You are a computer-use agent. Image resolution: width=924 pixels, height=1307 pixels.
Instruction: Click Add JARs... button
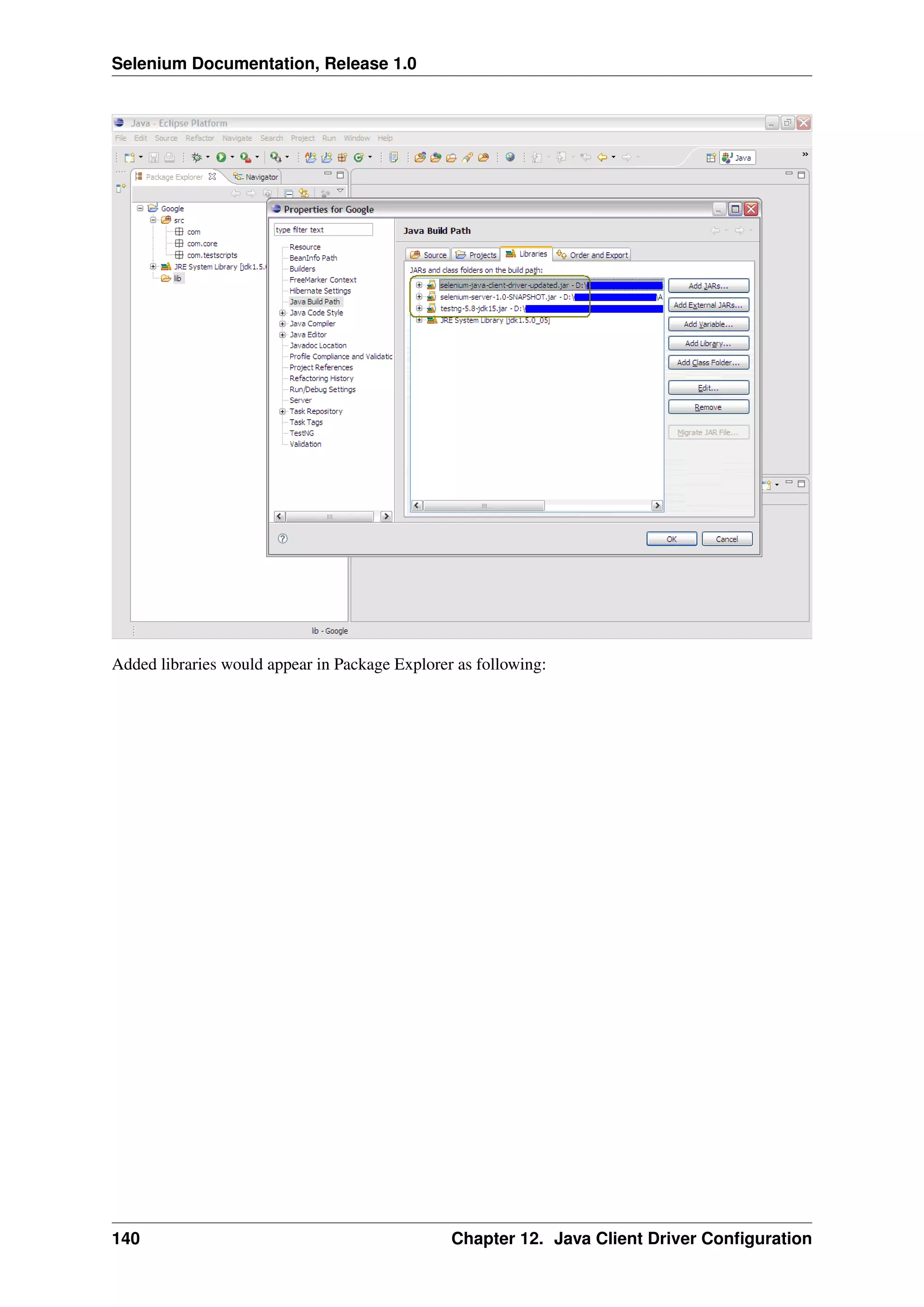[x=708, y=286]
